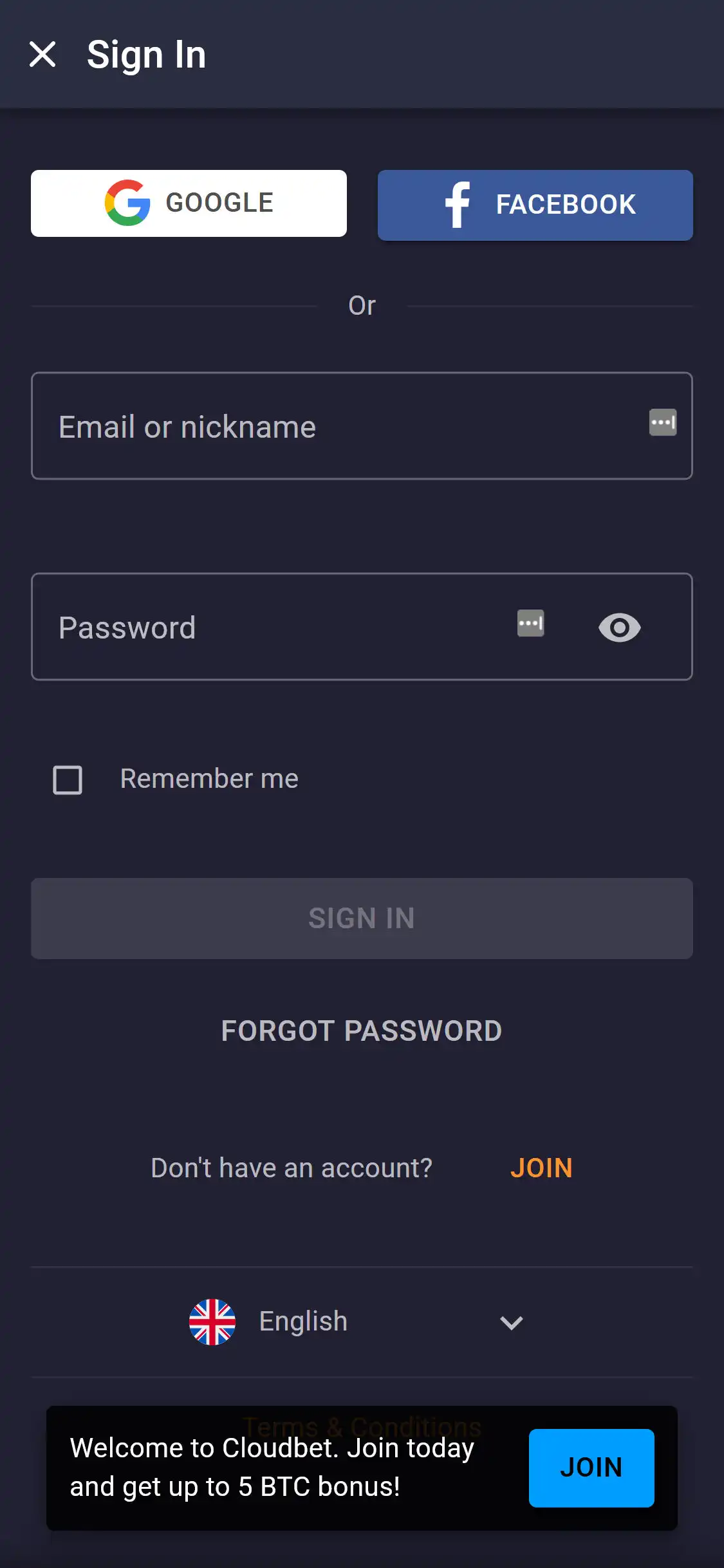Open the FORGOT PASSWORD link
The image size is (724, 1568).
[362, 1031]
